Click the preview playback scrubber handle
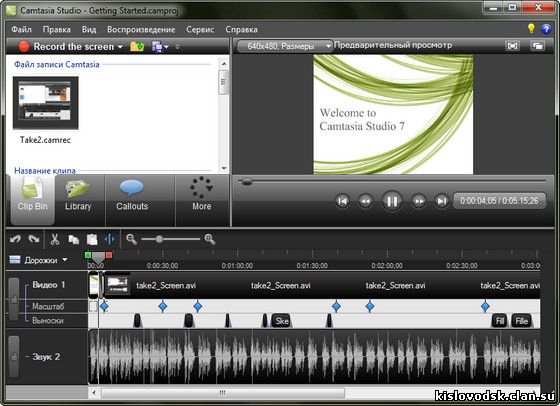The height and width of the screenshot is (406, 560). coord(246,182)
